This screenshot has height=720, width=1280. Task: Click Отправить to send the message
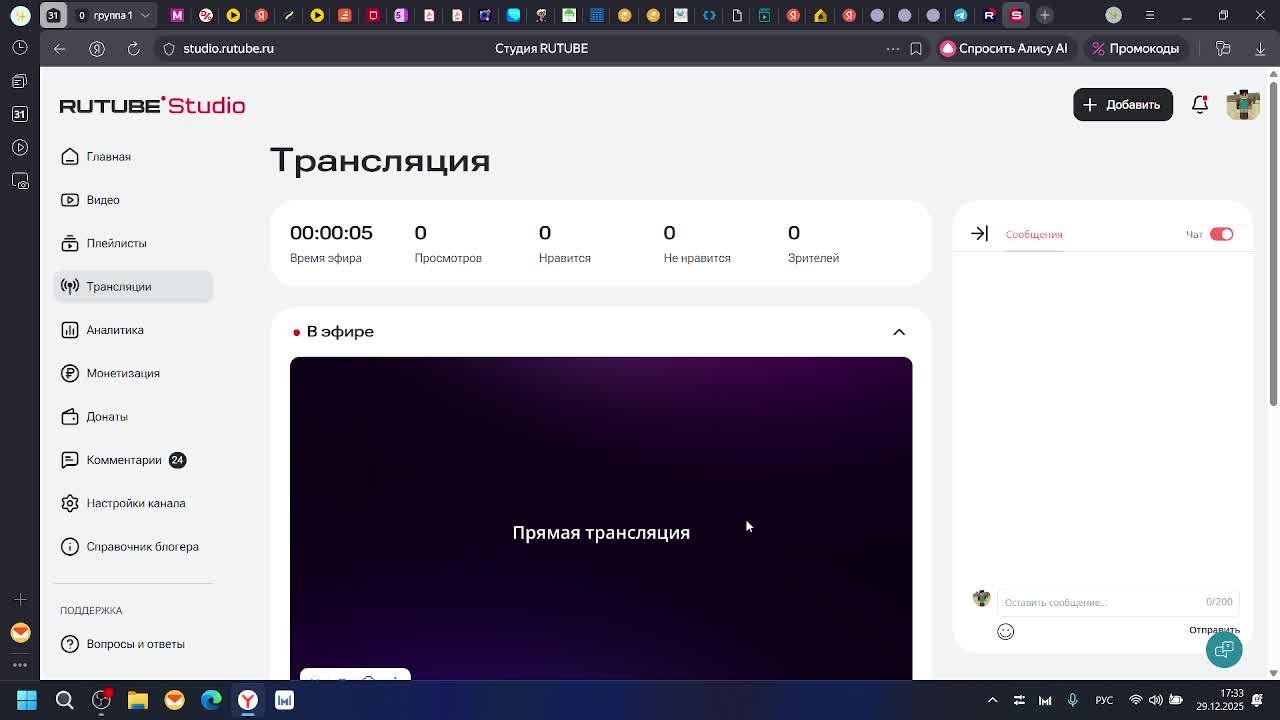coord(1213,630)
